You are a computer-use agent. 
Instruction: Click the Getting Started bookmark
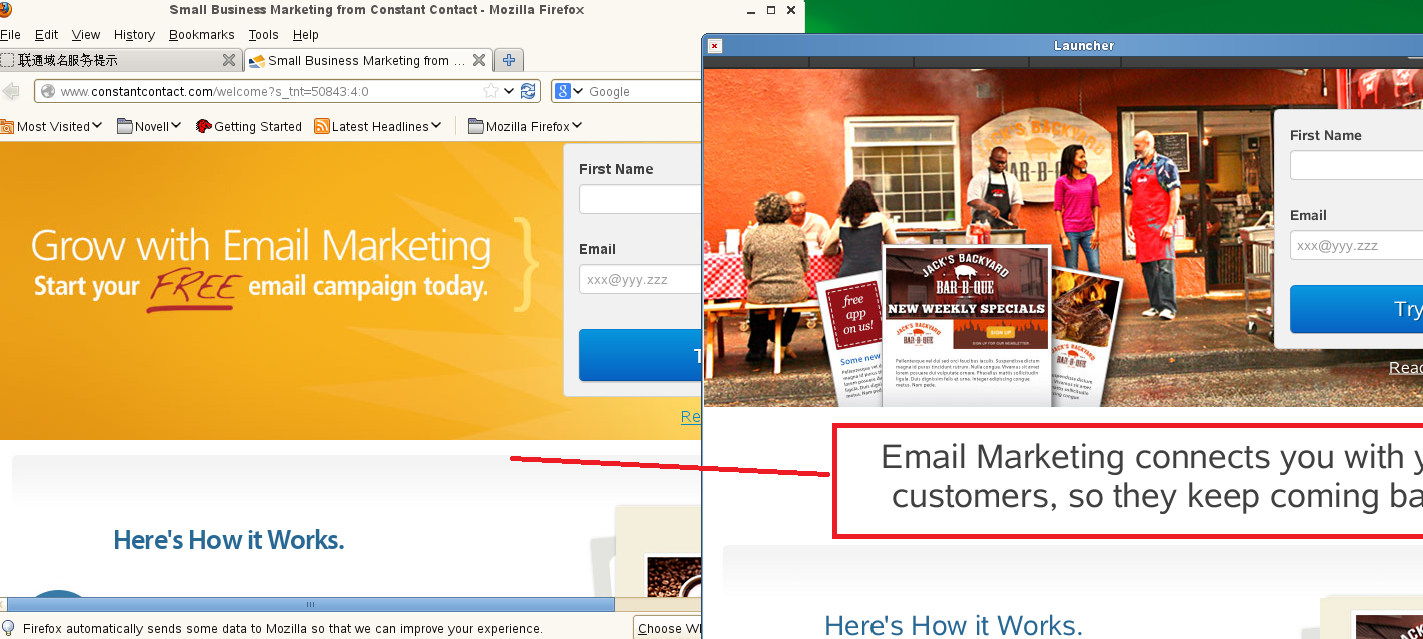click(x=248, y=126)
